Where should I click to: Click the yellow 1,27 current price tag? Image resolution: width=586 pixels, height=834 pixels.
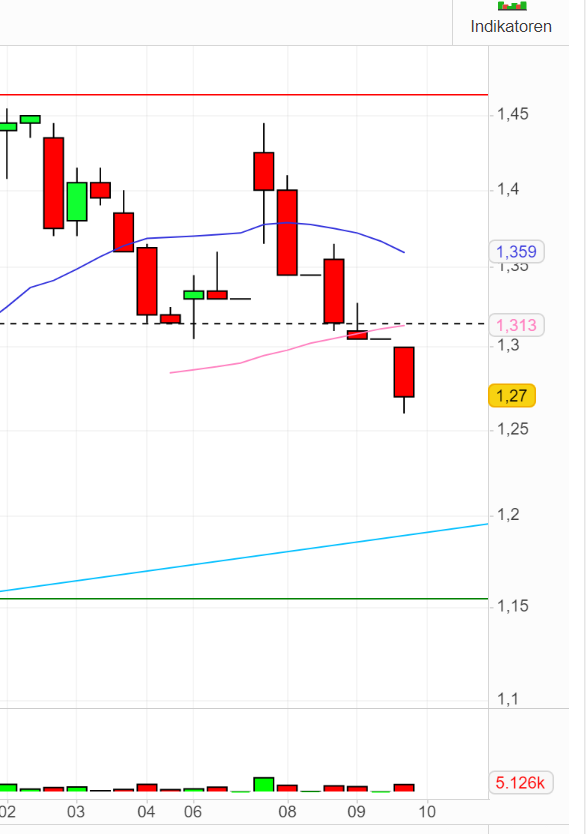(x=512, y=396)
